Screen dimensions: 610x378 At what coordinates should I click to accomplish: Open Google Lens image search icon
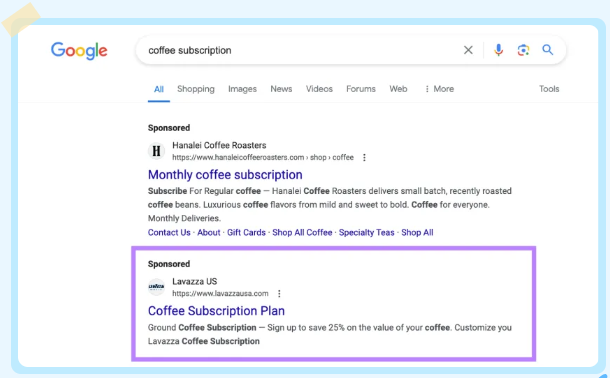[523, 50]
